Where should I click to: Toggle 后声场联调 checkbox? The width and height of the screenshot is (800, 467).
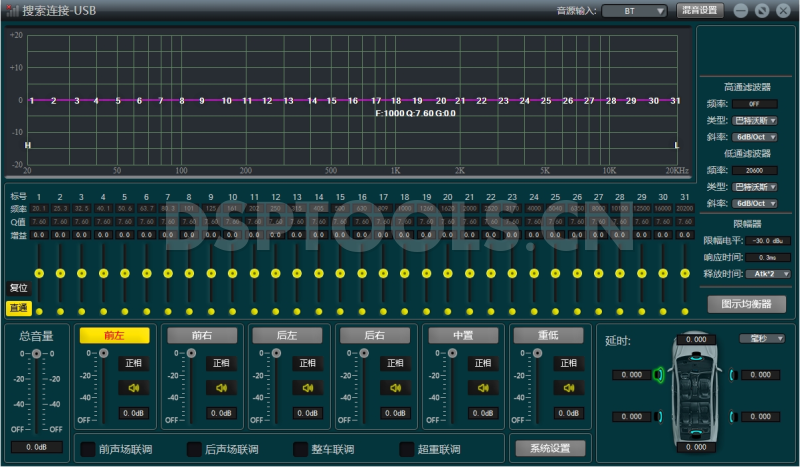coord(194,449)
